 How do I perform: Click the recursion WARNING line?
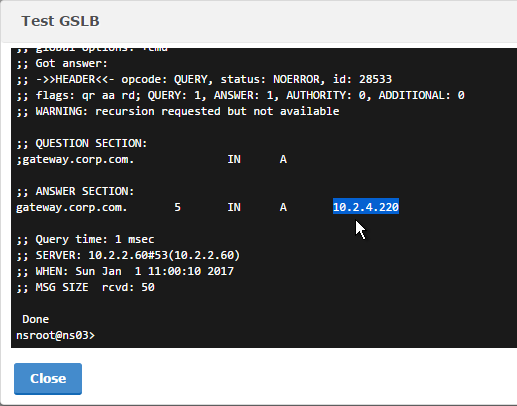pos(178,111)
